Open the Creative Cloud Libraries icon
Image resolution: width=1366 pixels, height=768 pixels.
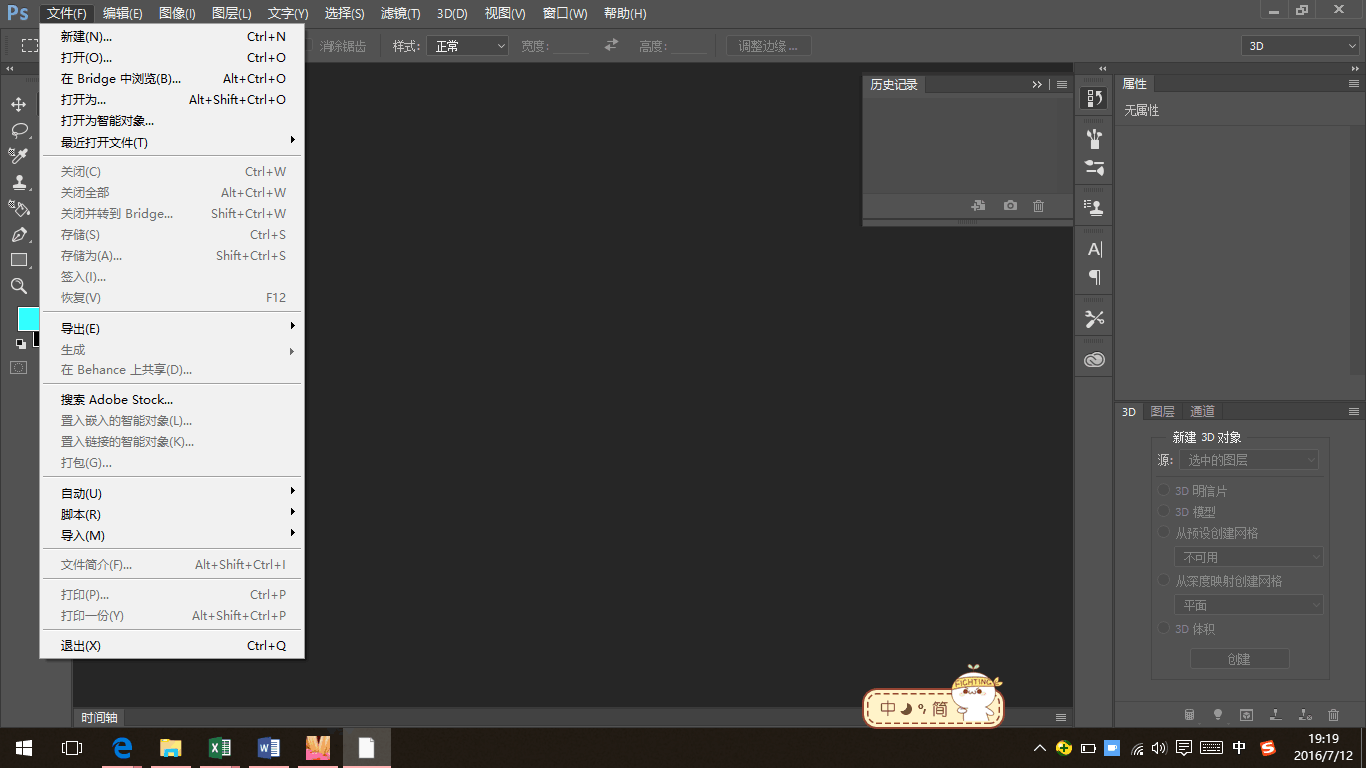coord(1095,360)
